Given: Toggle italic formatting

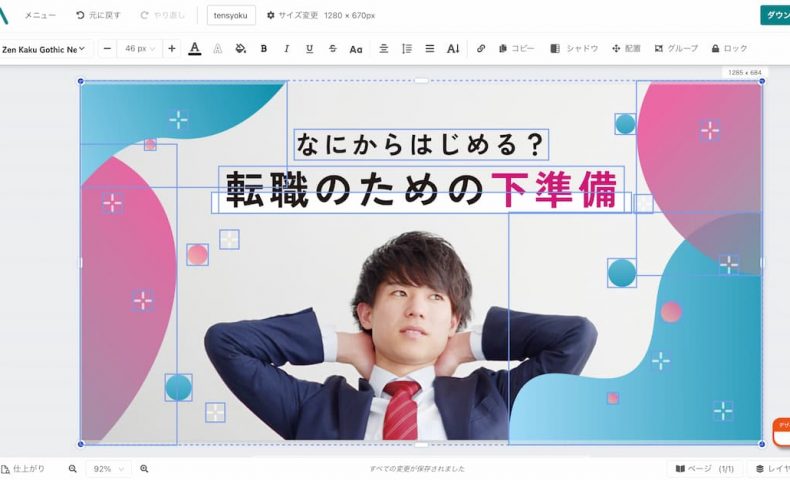Looking at the screenshot, I should [x=287, y=49].
